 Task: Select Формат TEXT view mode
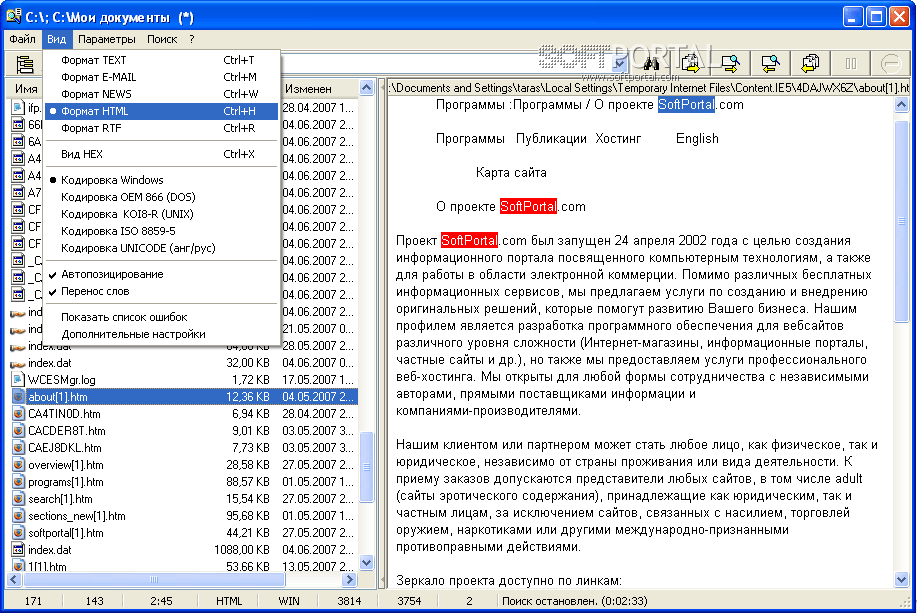(x=161, y=60)
